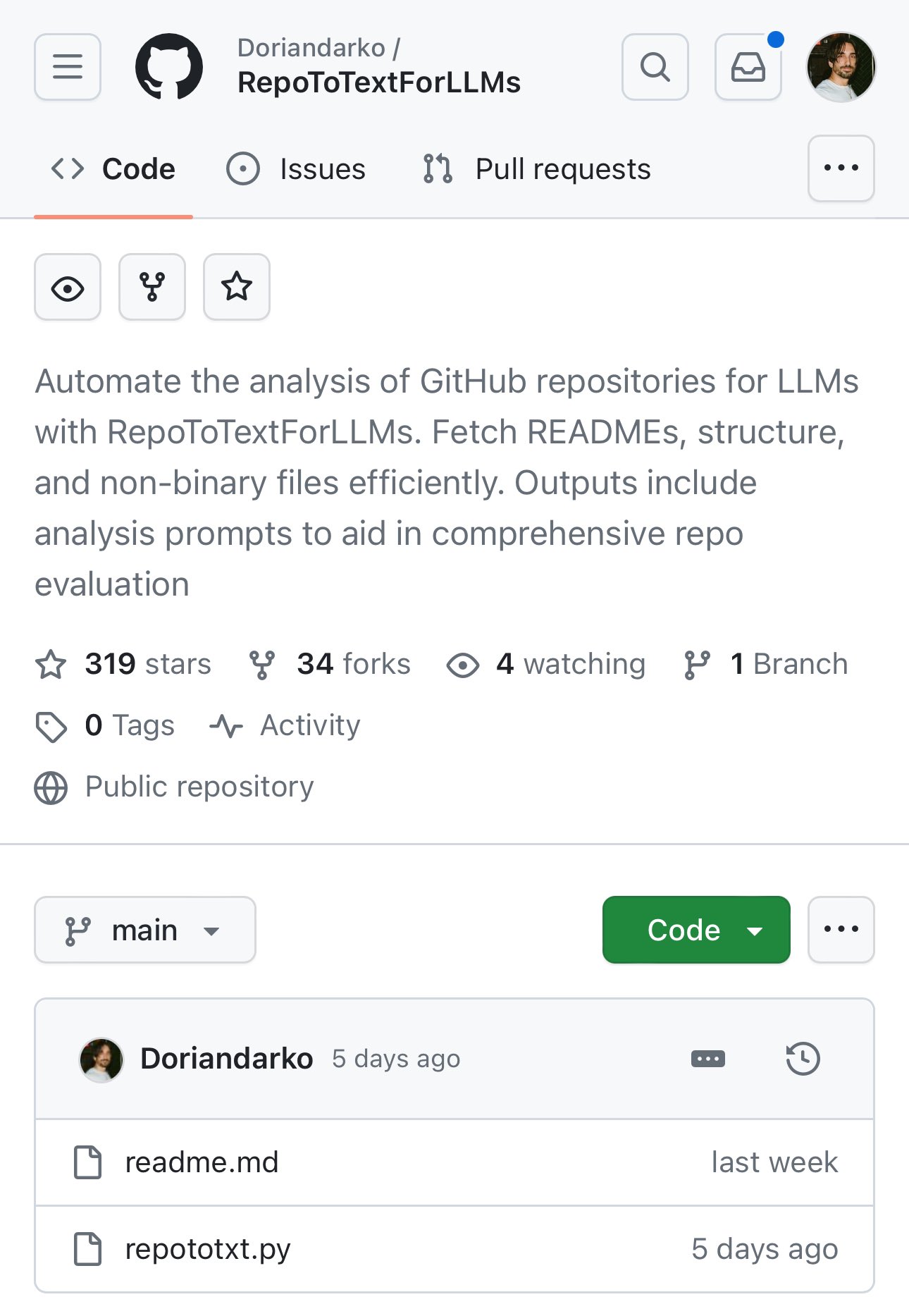
Task: Open more repository tabs ellipsis menu
Action: point(841,168)
